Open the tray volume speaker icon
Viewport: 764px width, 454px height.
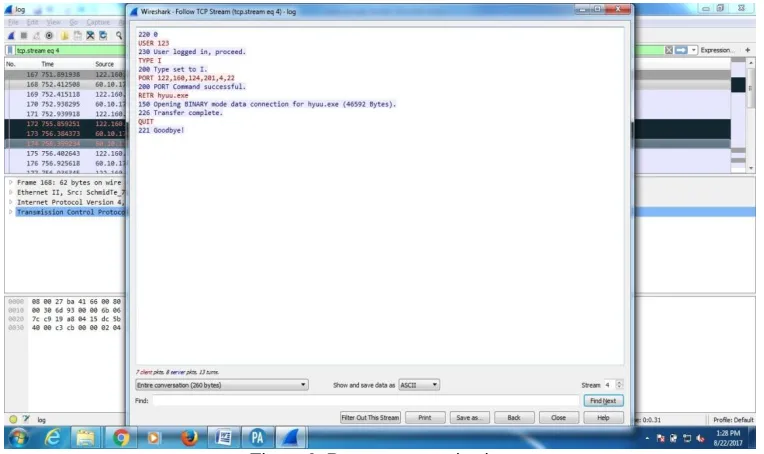point(700,438)
